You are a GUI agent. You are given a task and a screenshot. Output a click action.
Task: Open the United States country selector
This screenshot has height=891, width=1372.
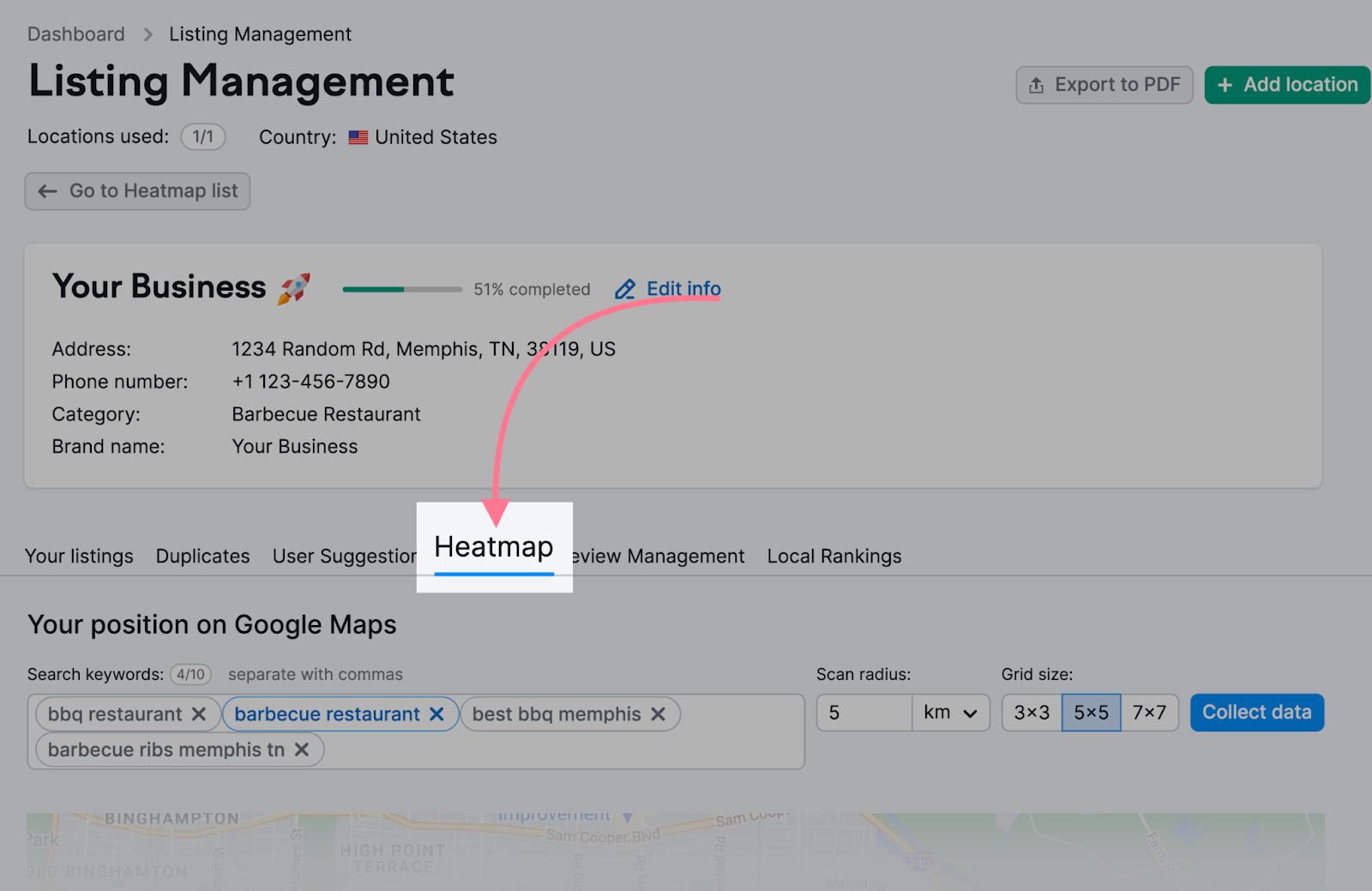click(x=423, y=137)
